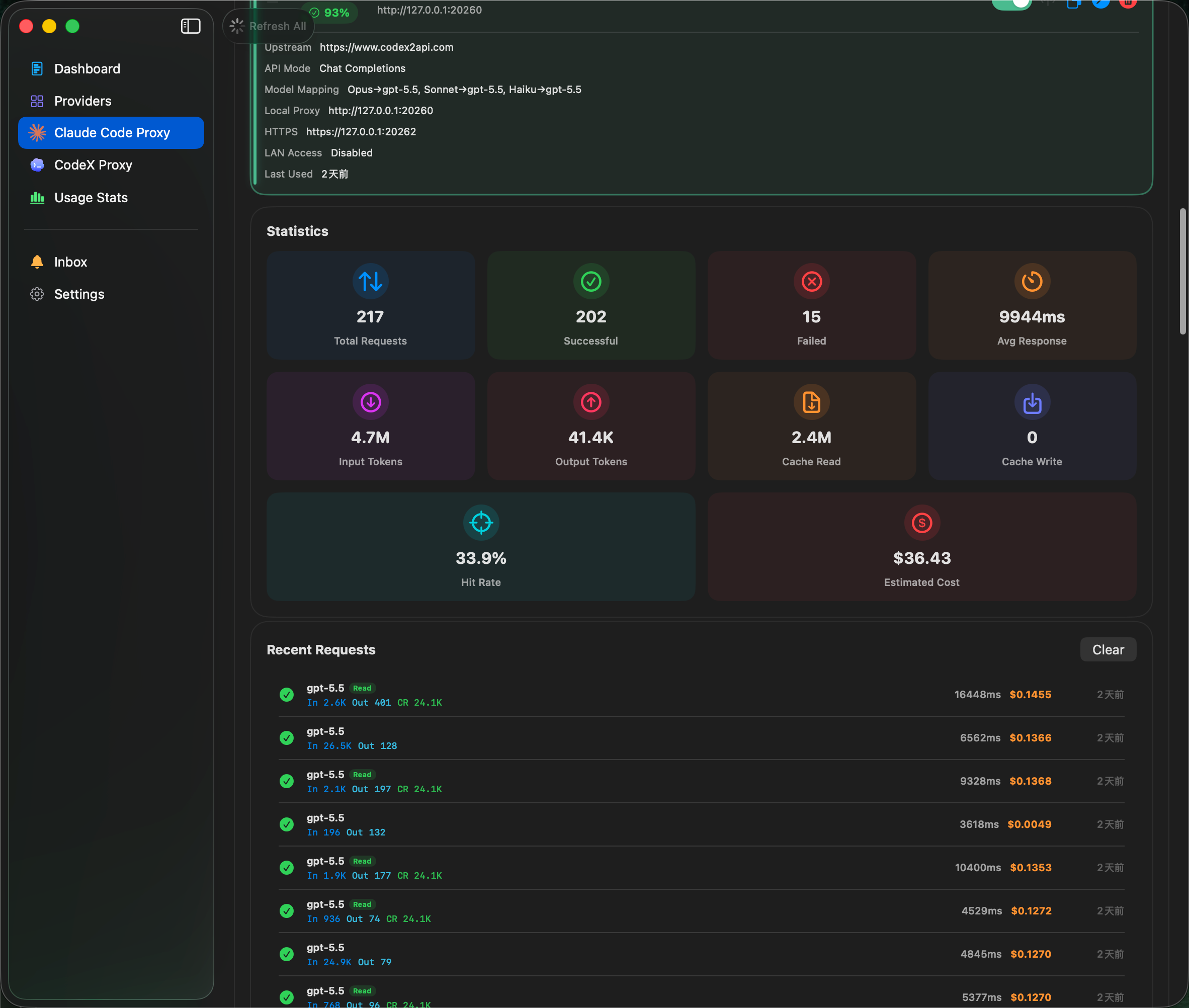The image size is (1189, 1008).
Task: Clear the Recent Requests list
Action: (x=1108, y=650)
